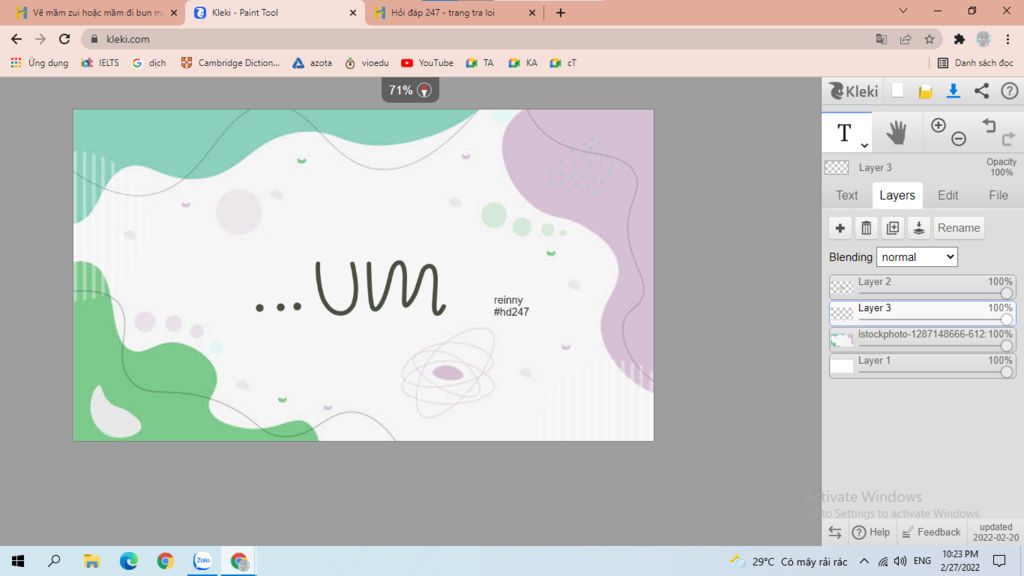Open the Blending mode dropdown
Screen dimensions: 1024x576
(917, 257)
